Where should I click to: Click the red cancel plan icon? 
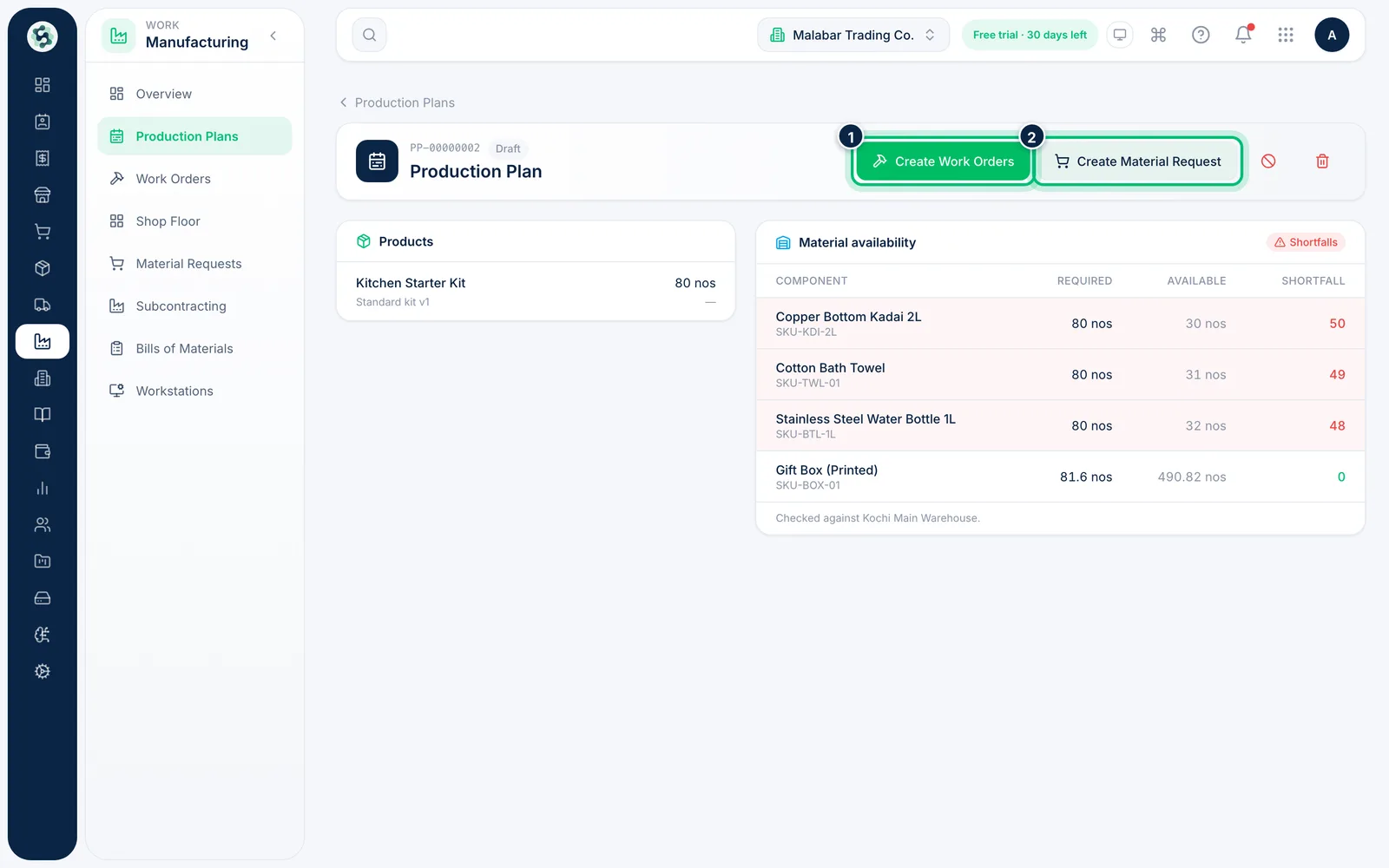[1268, 161]
